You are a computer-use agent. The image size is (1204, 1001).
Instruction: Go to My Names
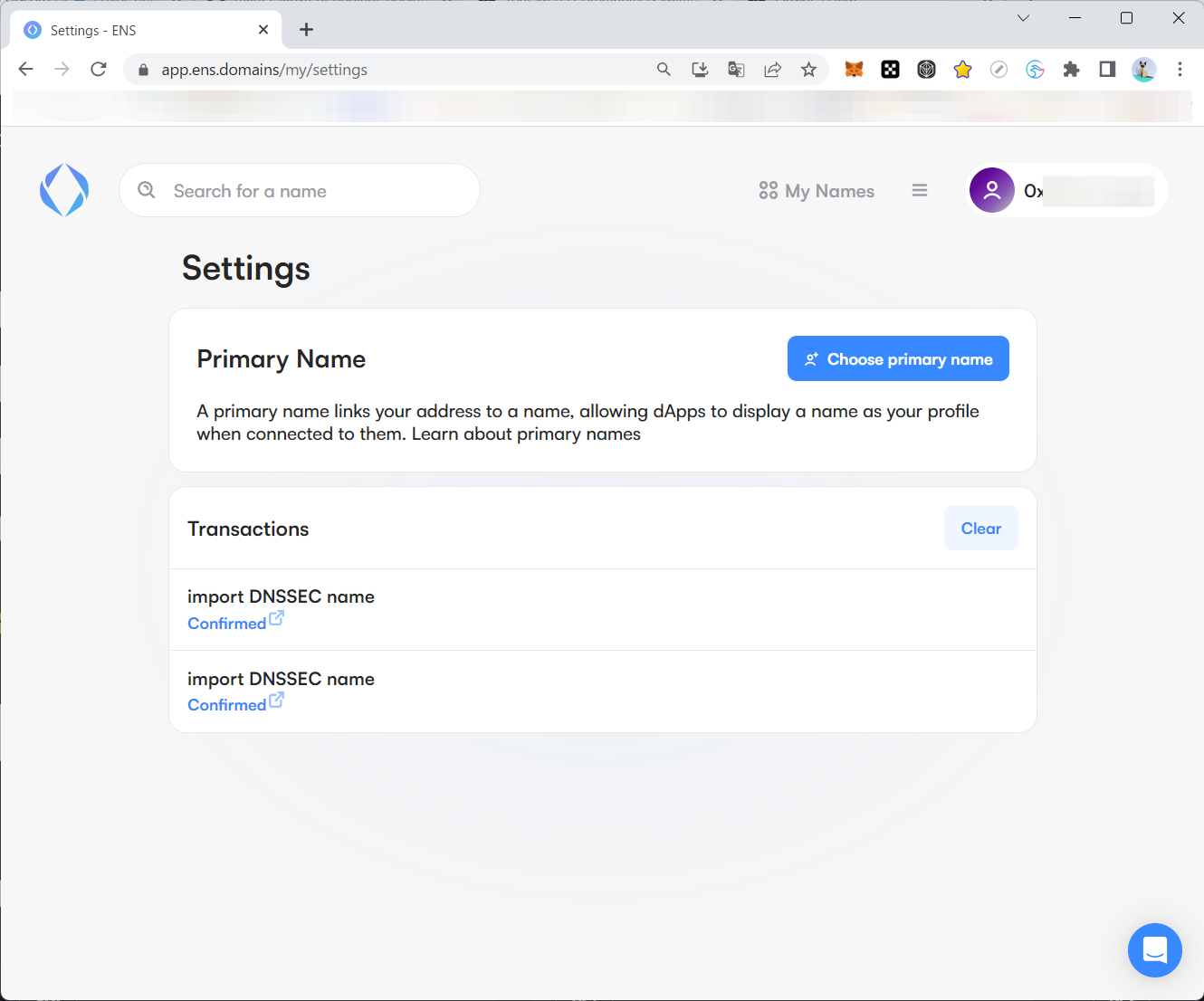tap(817, 191)
